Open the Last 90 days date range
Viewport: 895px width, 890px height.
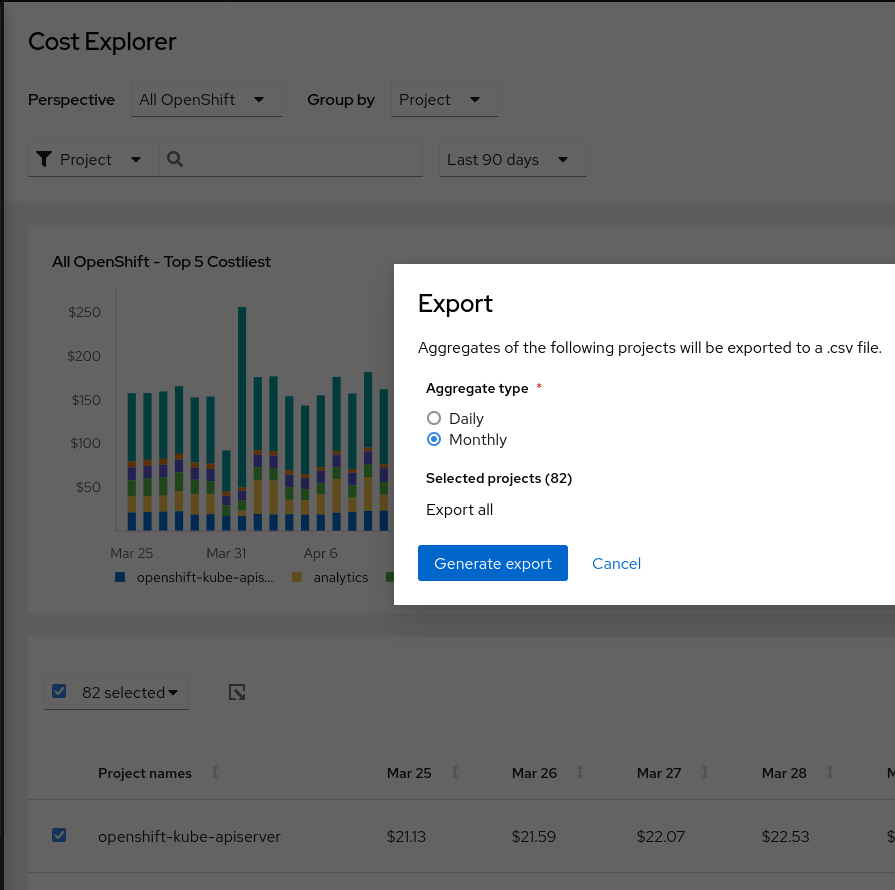coord(512,160)
